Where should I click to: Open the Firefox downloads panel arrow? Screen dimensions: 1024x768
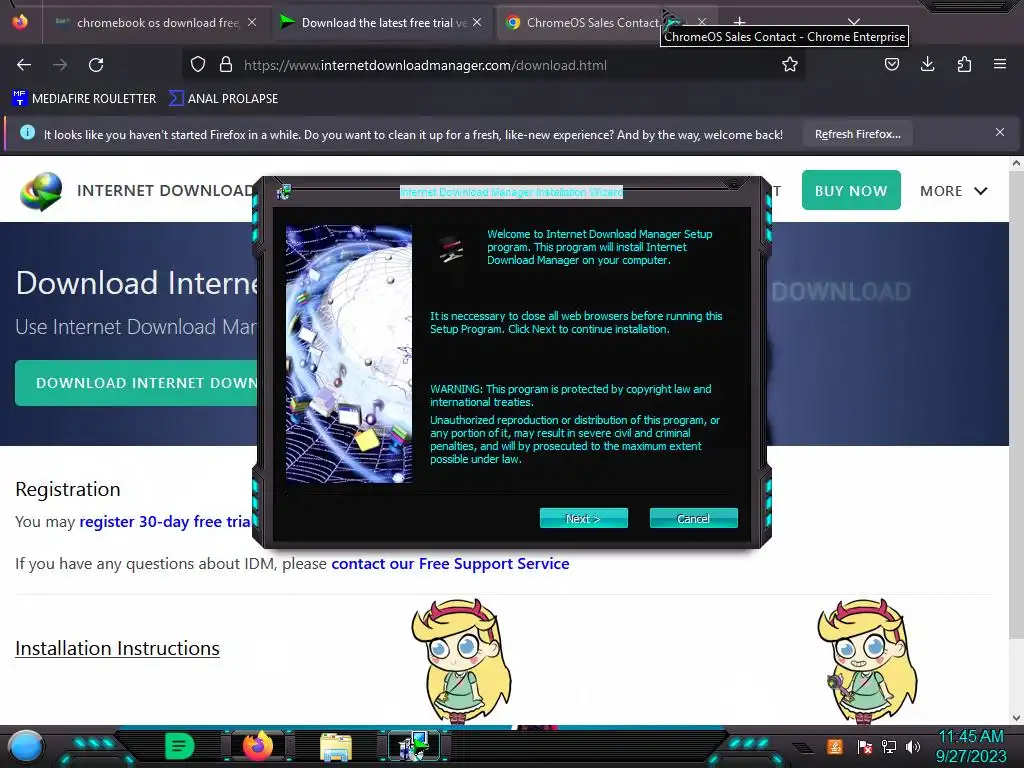tap(927, 64)
